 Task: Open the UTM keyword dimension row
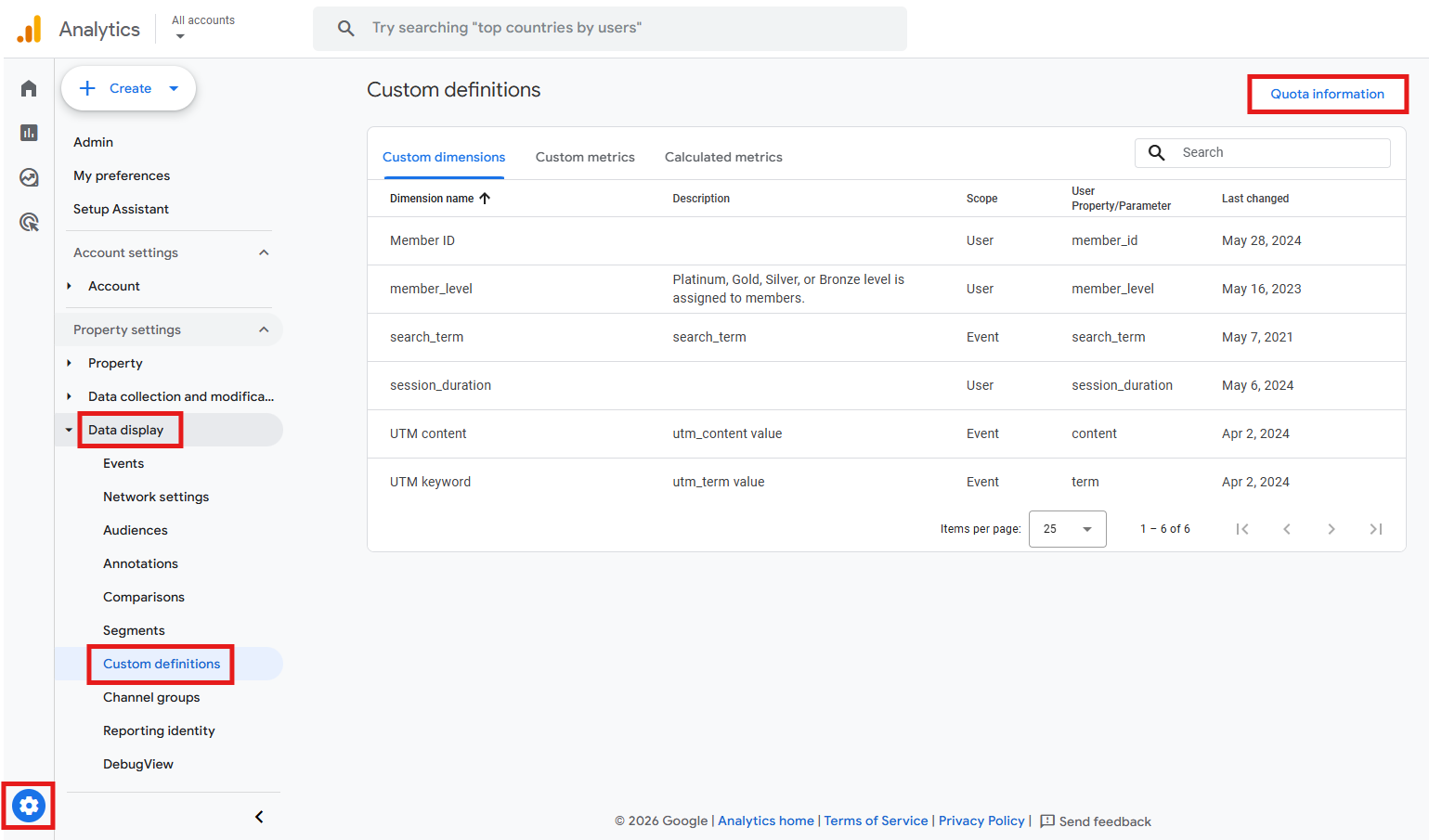(x=887, y=482)
